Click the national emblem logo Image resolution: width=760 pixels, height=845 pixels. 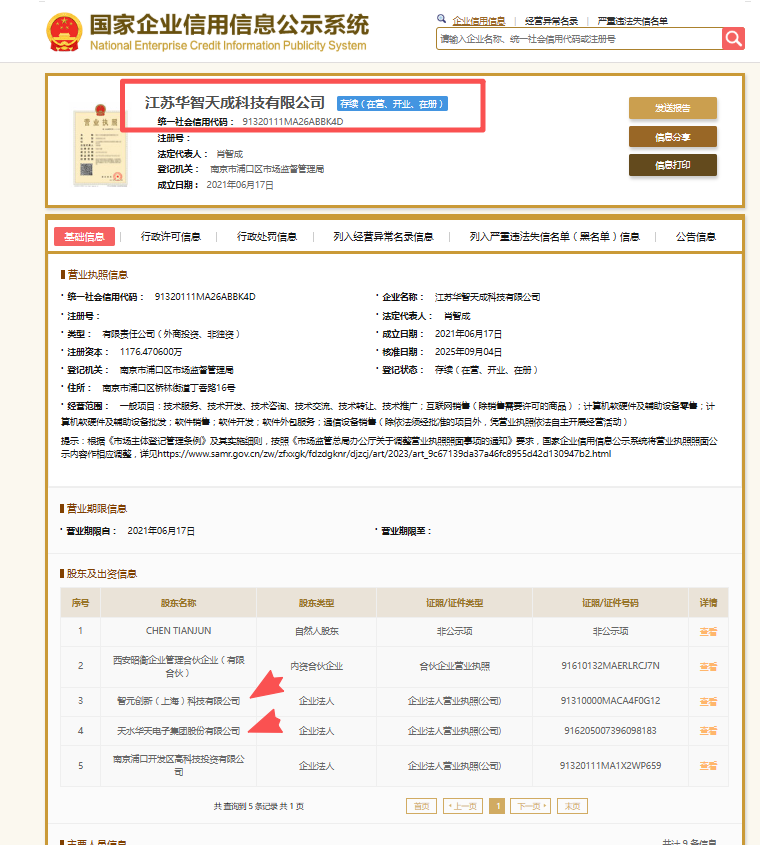tap(64, 32)
